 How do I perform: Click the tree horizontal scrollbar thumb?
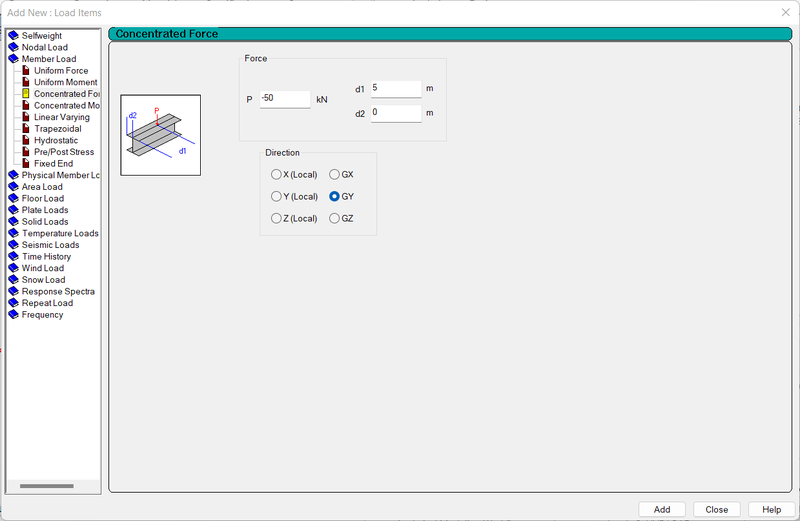(46, 486)
